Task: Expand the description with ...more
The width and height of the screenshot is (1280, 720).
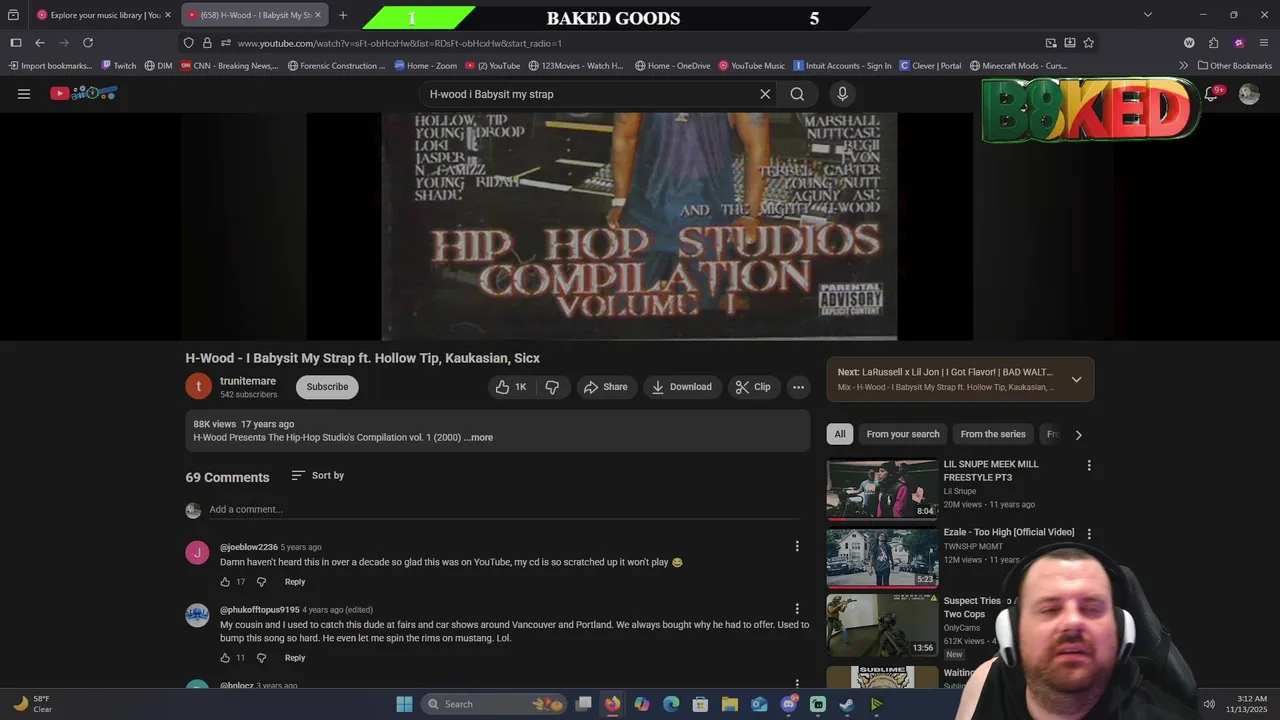Action: click(479, 437)
